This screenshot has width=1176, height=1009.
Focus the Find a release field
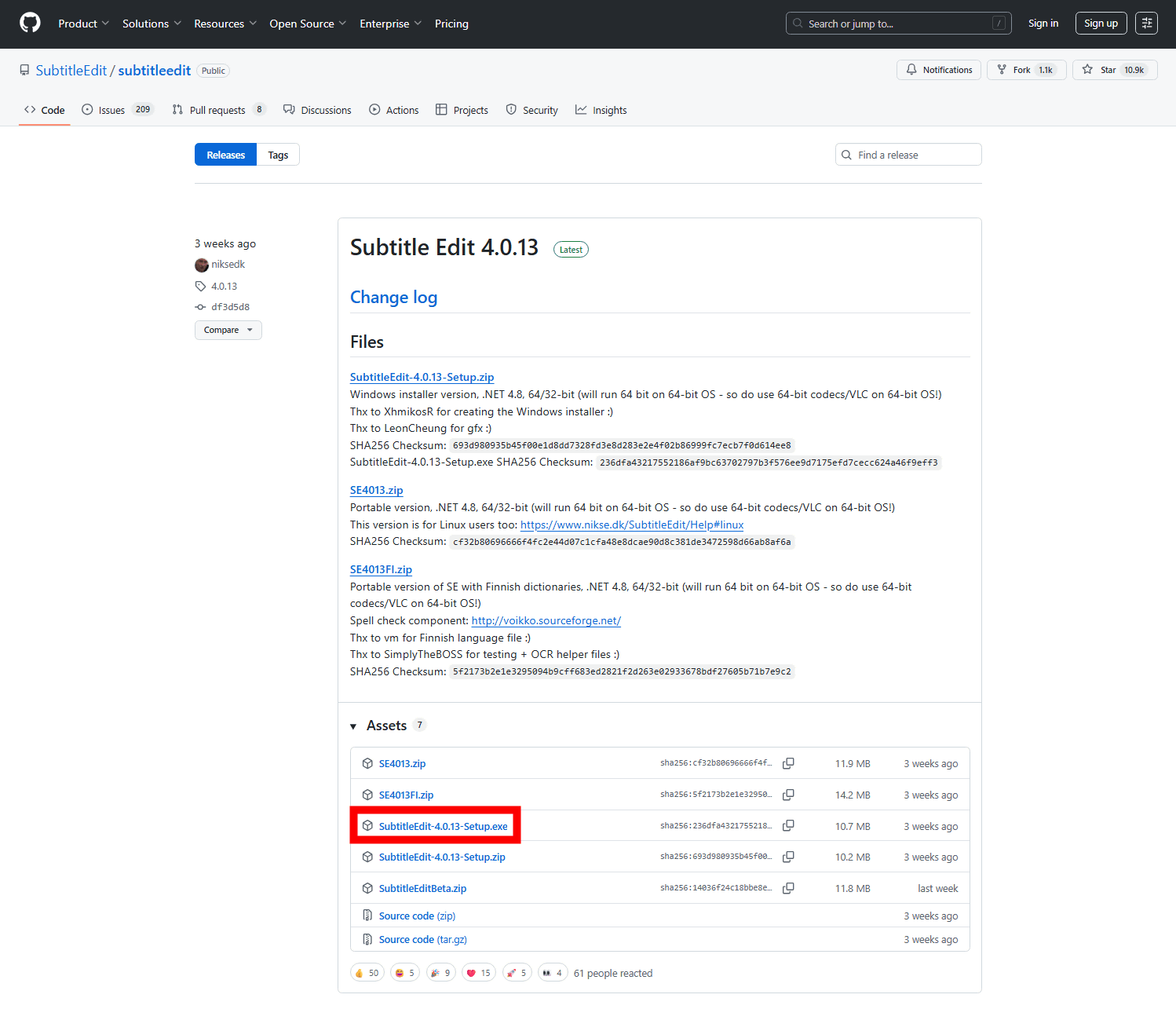(x=908, y=155)
